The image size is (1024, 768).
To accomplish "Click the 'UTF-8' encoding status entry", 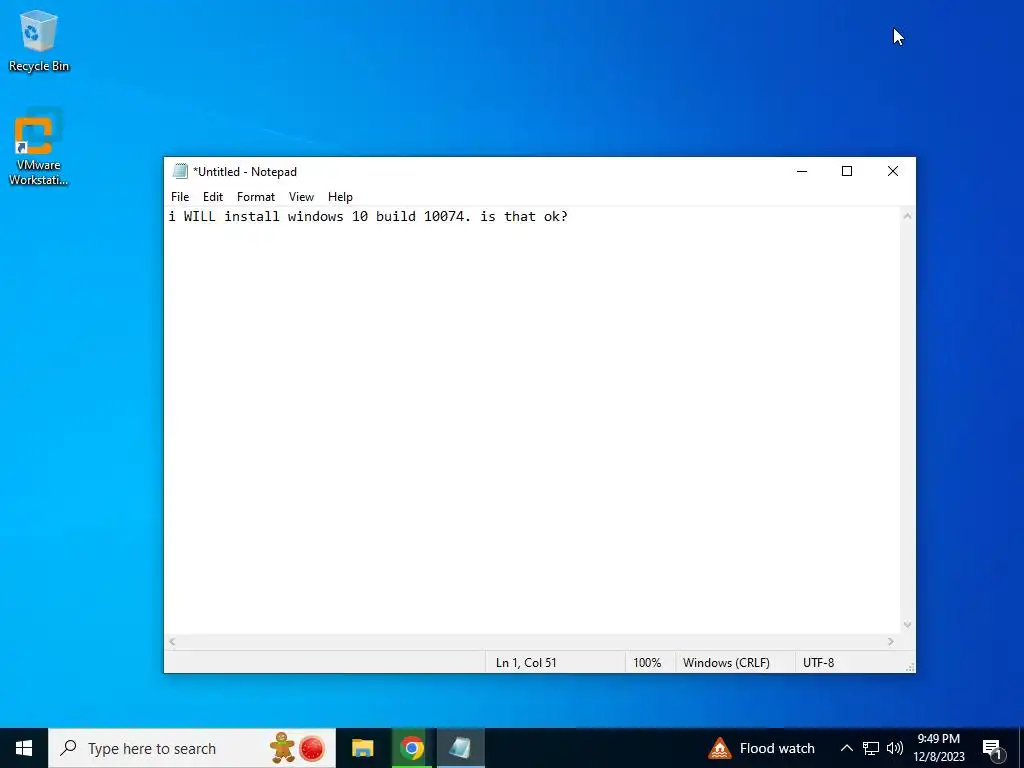I will 818,662.
